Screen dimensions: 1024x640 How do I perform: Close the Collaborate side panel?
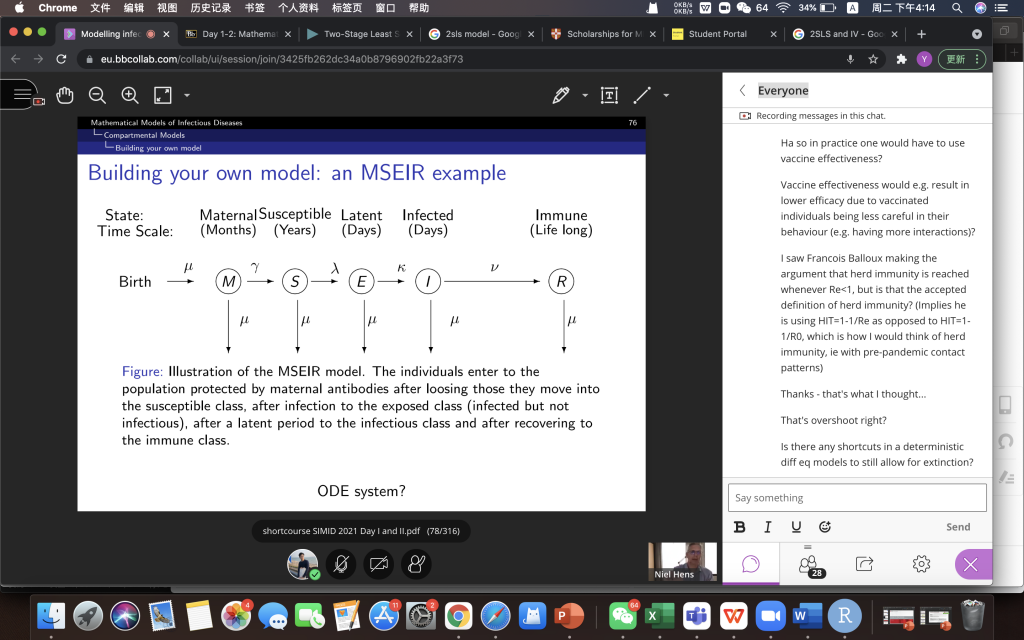971,564
